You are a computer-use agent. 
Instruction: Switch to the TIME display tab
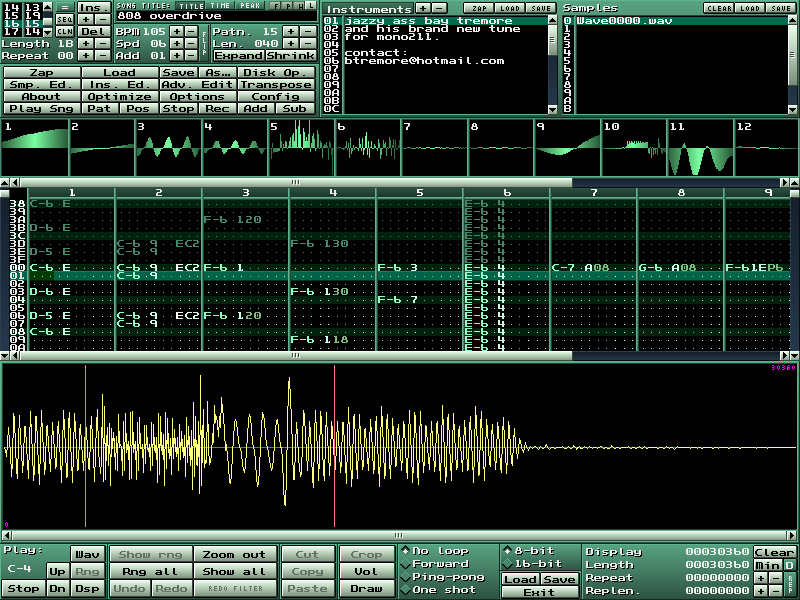(219, 6)
